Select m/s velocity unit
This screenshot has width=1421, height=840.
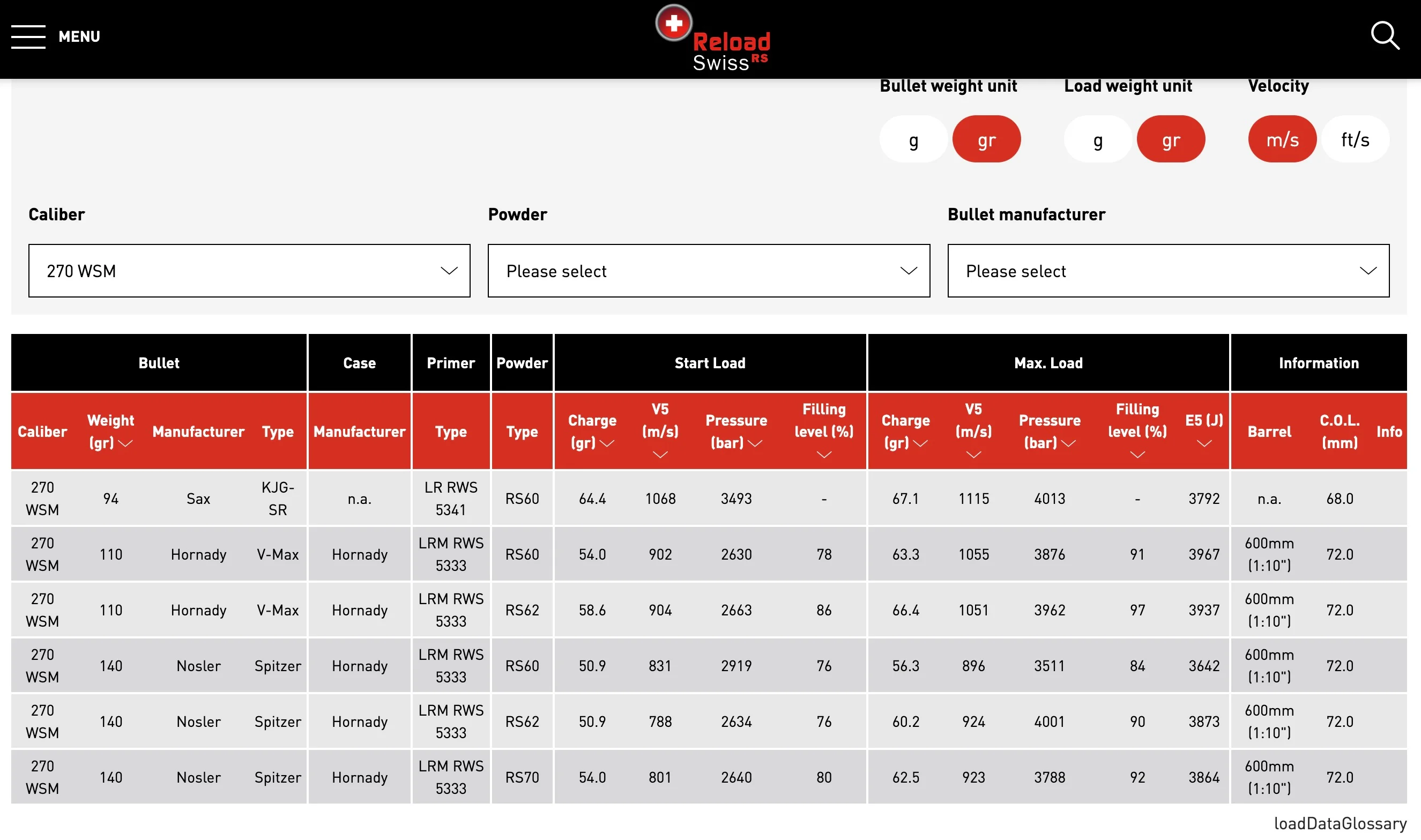(x=1282, y=139)
